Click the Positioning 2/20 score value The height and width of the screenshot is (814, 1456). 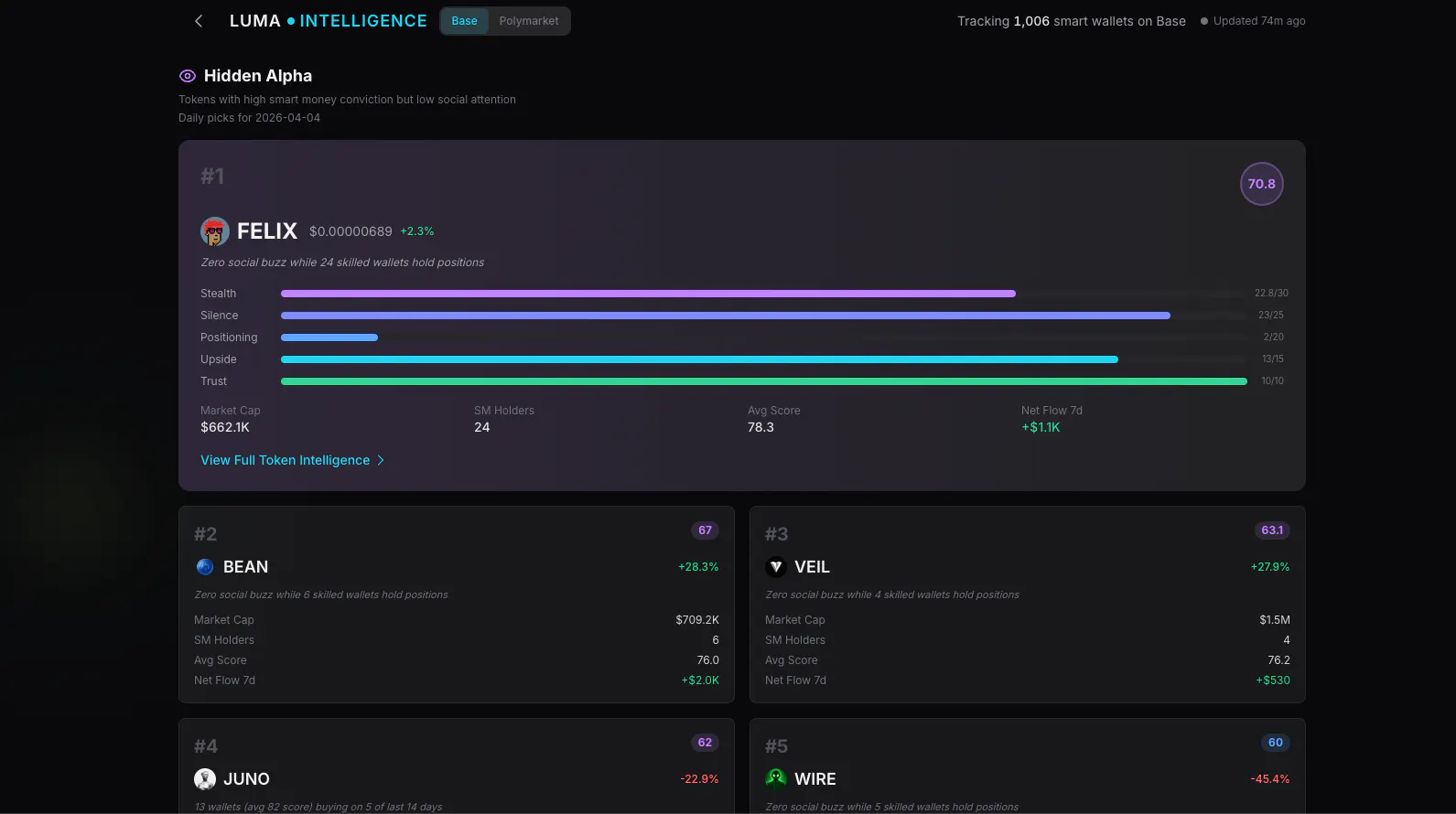(1274, 337)
